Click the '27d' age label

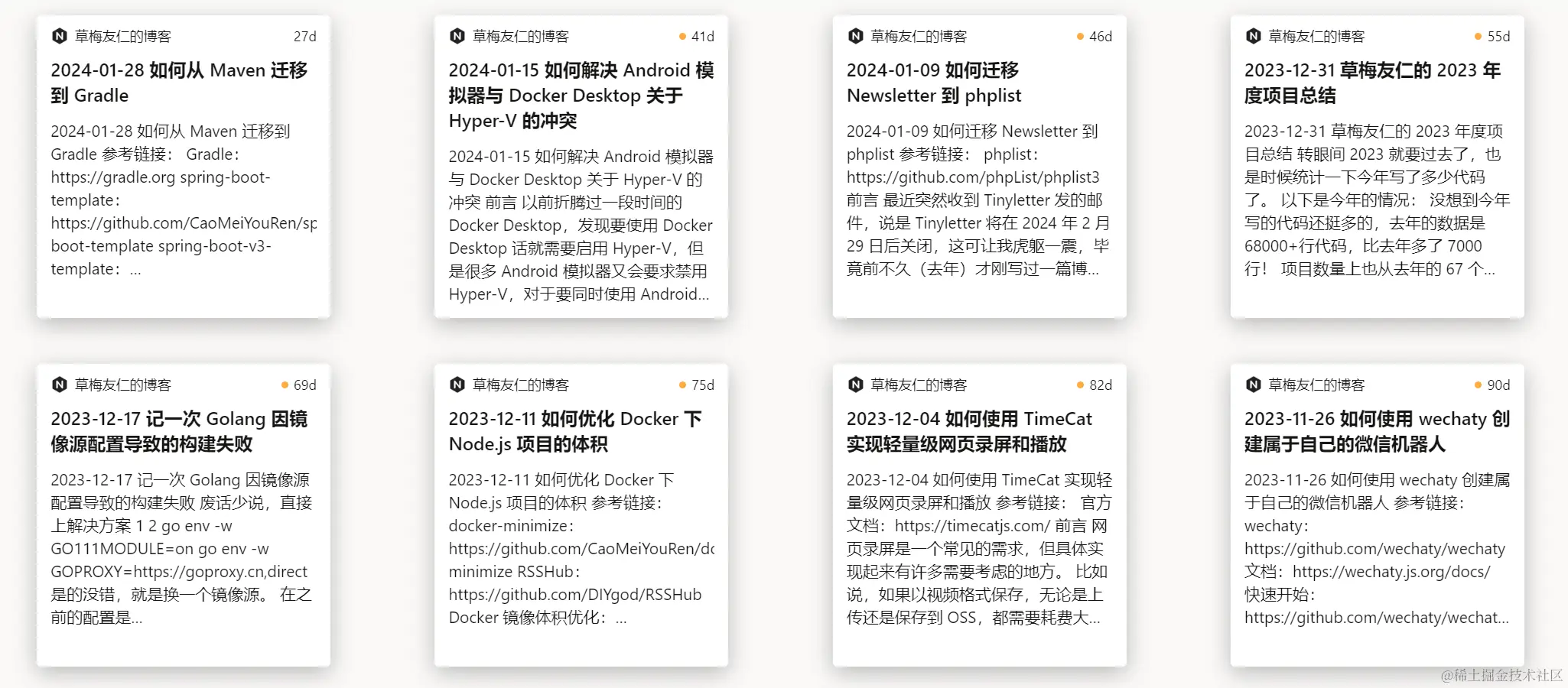[x=305, y=37]
